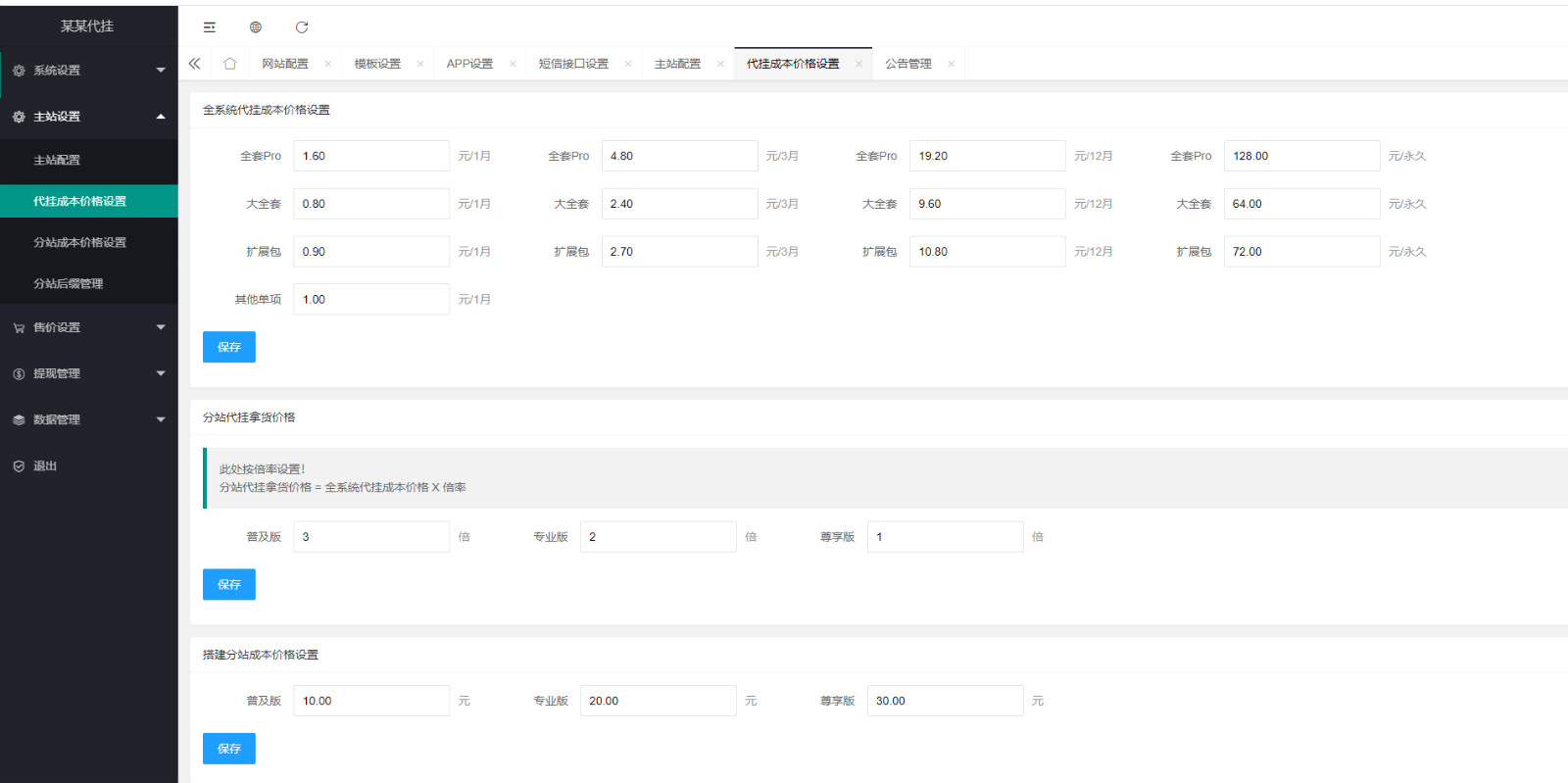The width and height of the screenshot is (1568, 783).
Task: Expand the 售价设置 sidebar menu
Action: click(x=89, y=327)
